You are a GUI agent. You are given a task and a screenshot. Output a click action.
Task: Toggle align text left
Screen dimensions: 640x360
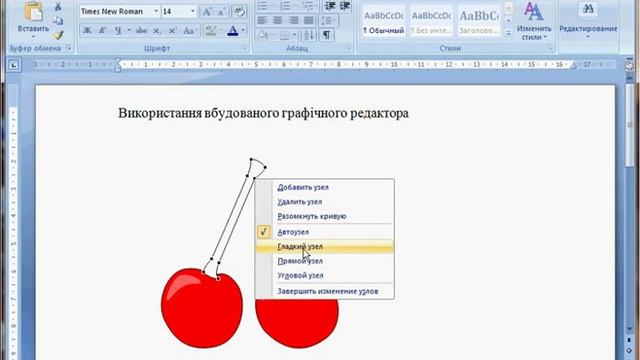click(262, 20)
